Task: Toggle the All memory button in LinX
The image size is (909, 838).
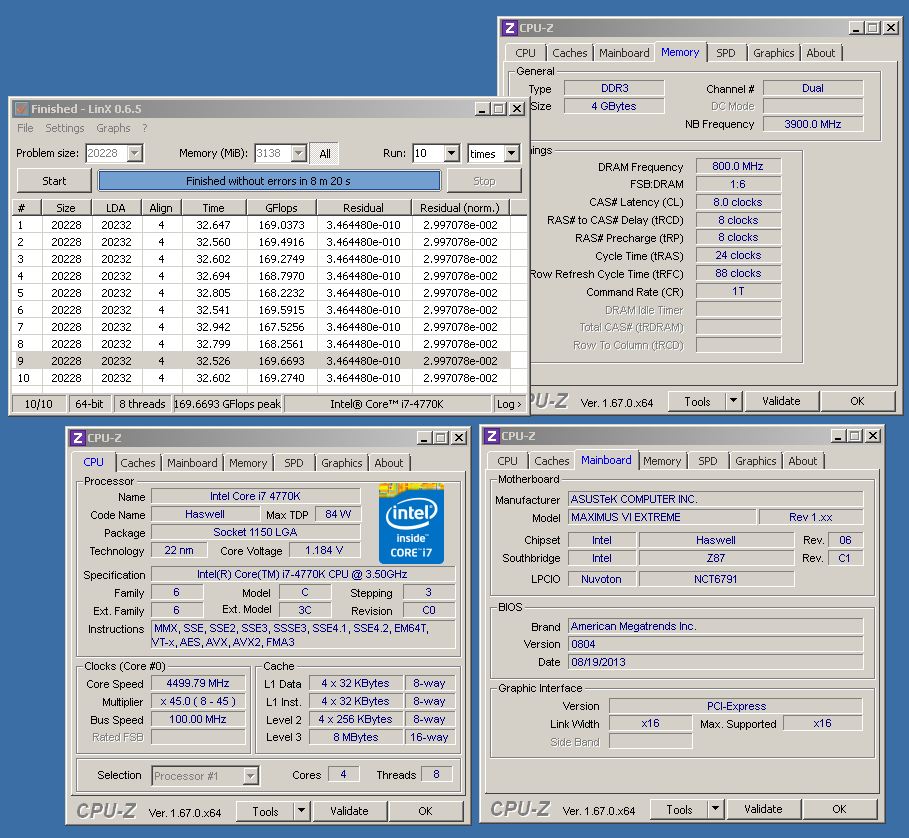Action: tap(324, 154)
